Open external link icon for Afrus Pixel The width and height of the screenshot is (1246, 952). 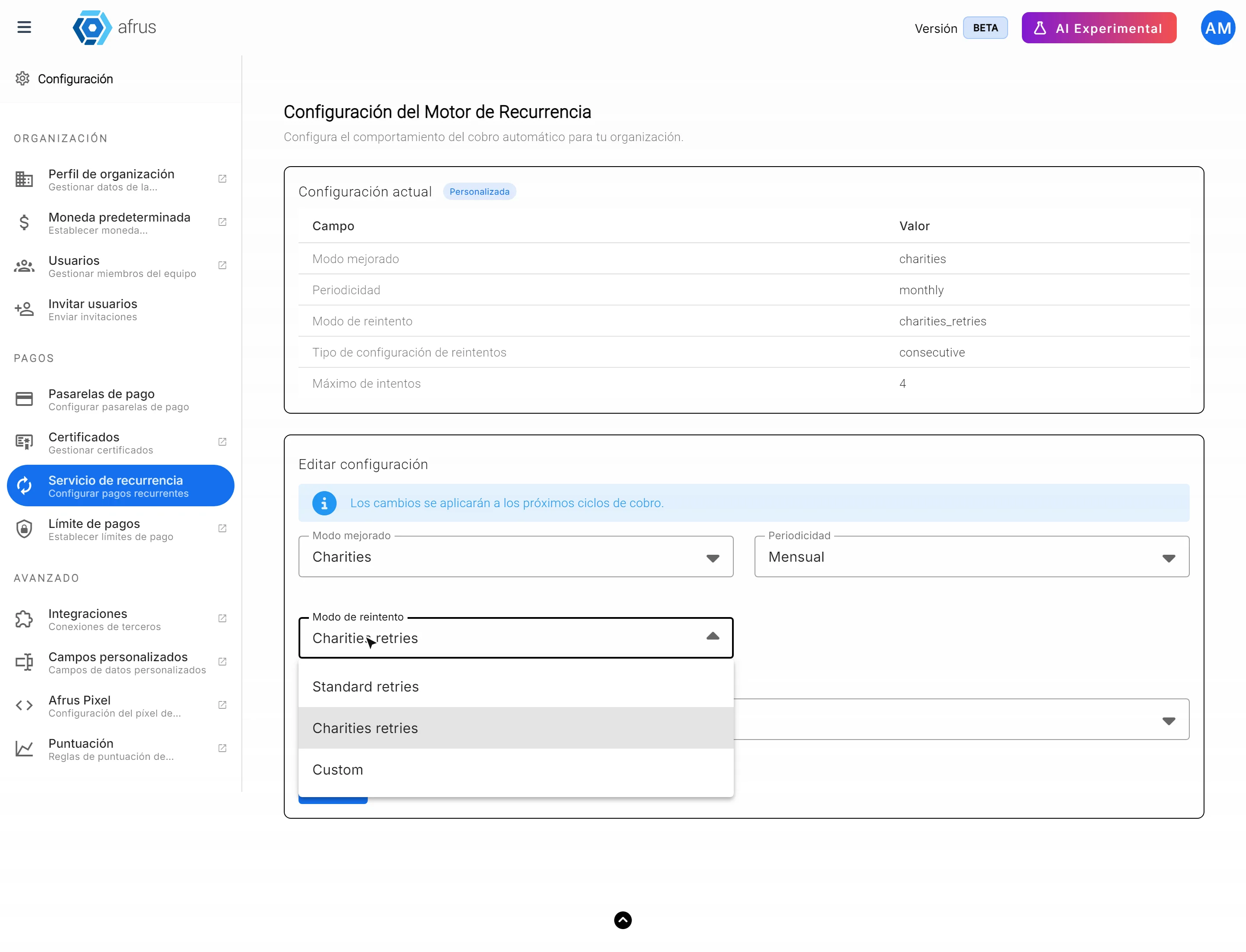pos(222,705)
